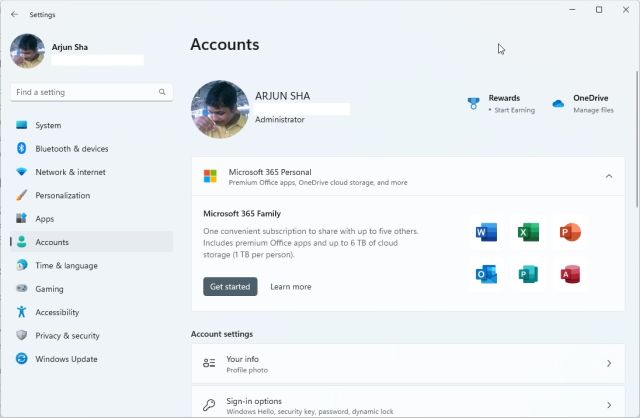The width and height of the screenshot is (640, 418).
Task: Collapse the Microsoft 365 Personal card
Action: 609,176
